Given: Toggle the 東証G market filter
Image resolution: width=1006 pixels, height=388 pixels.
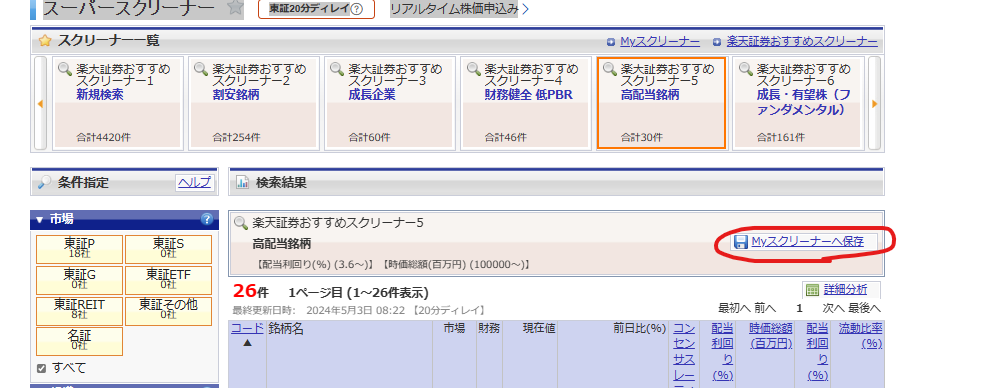Looking at the screenshot, I should 80,280.
